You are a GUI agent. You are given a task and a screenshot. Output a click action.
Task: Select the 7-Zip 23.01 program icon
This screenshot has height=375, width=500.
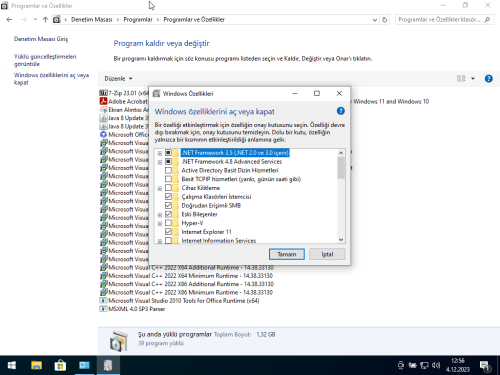click(x=103, y=93)
